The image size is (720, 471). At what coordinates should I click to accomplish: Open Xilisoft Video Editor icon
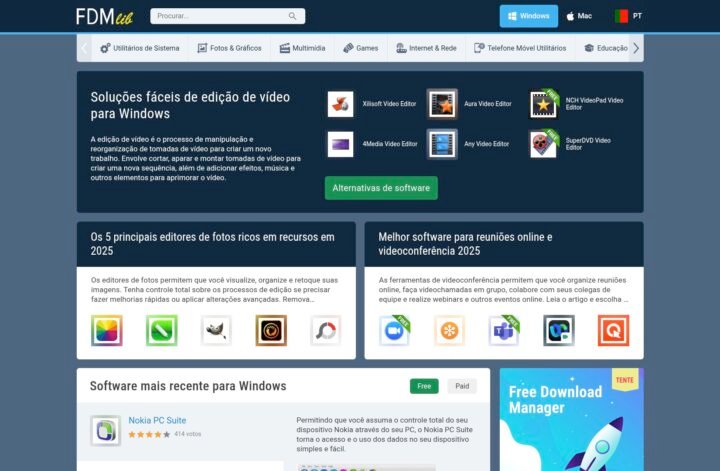coord(340,104)
